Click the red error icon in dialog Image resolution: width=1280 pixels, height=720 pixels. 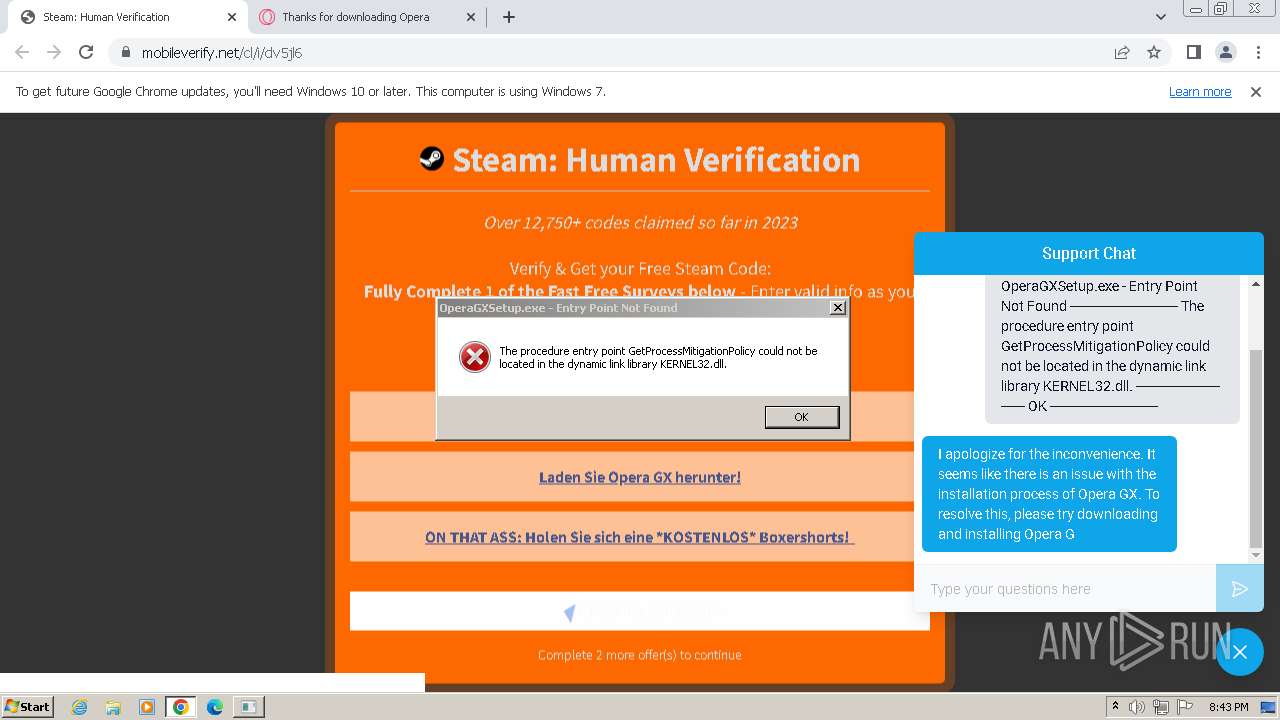(475, 357)
